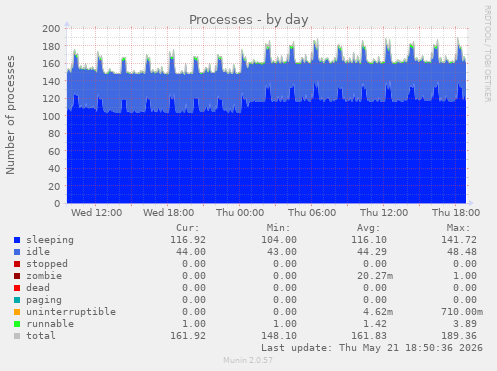
Task: Click idle average value 44.29
Action: [372, 252]
